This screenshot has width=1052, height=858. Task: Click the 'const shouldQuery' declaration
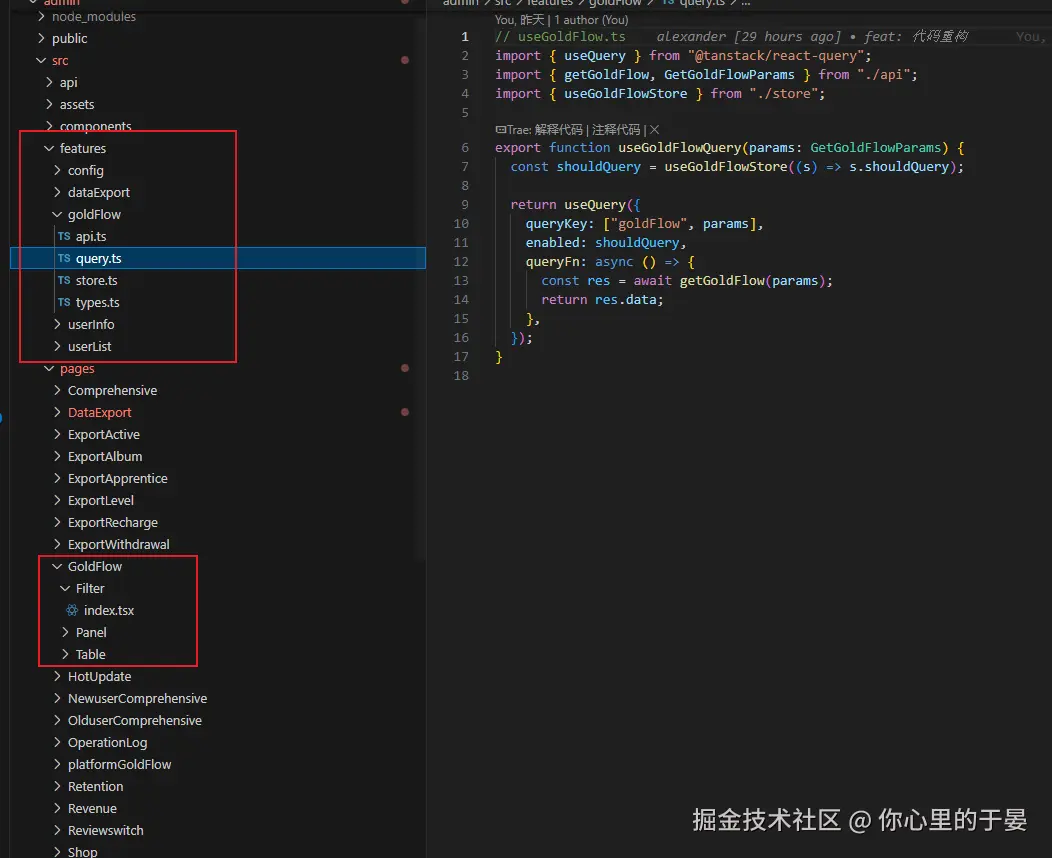pos(575,167)
